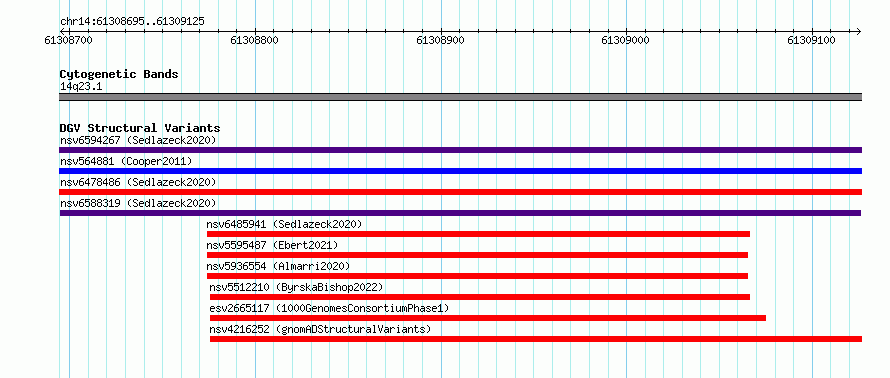
Task: Click ruler position 61309100
Action: pos(812,40)
